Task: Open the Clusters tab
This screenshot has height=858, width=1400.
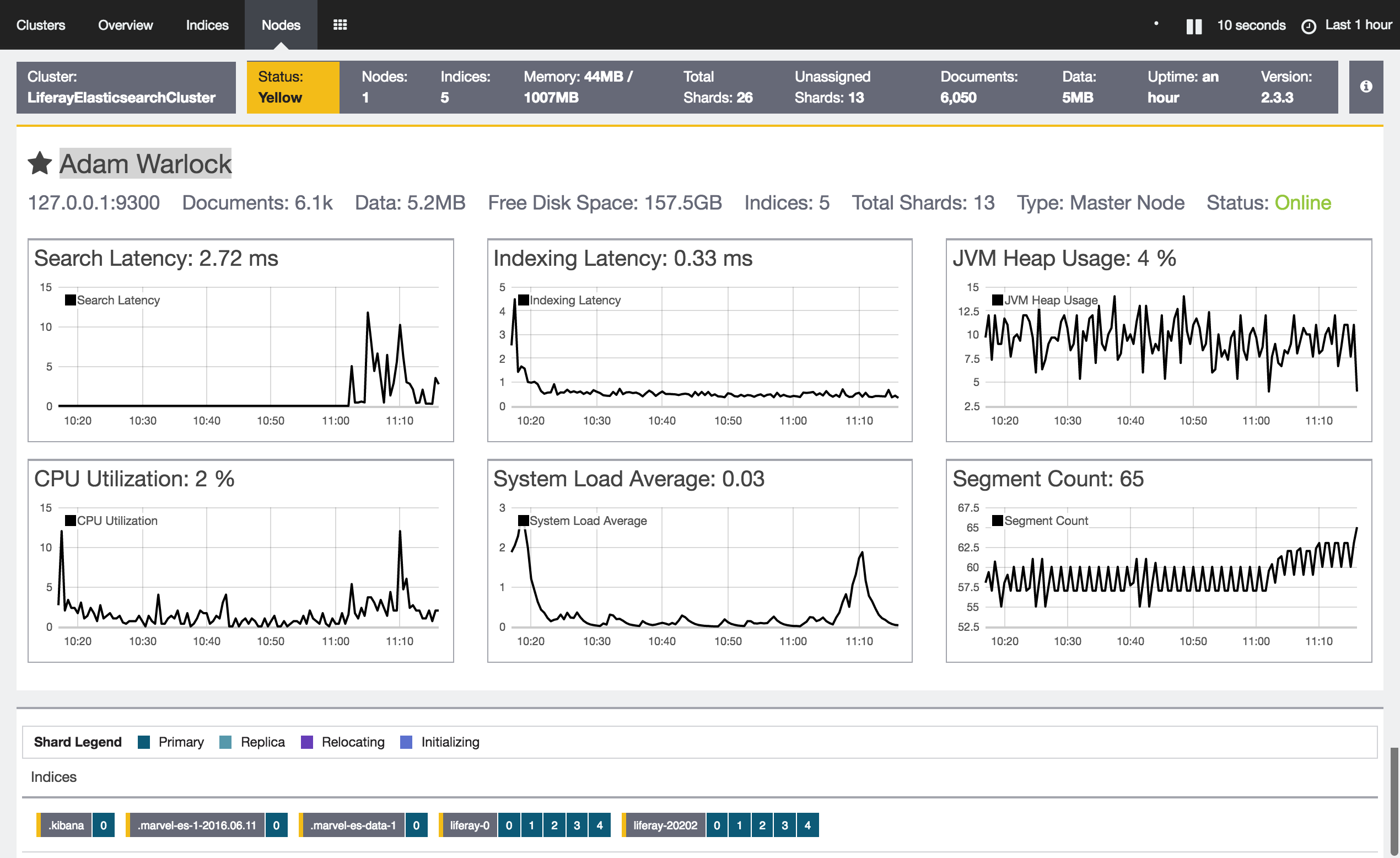Action: point(40,25)
